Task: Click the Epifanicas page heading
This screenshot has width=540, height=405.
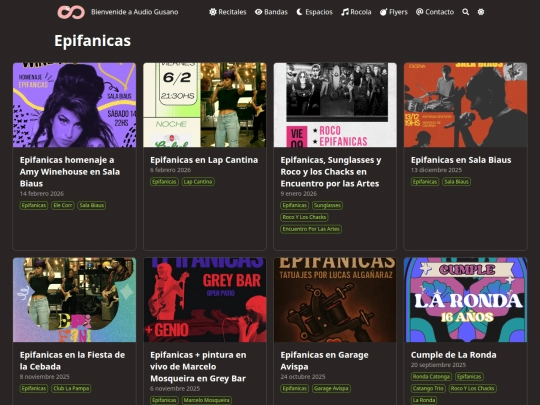Action: 92,40
